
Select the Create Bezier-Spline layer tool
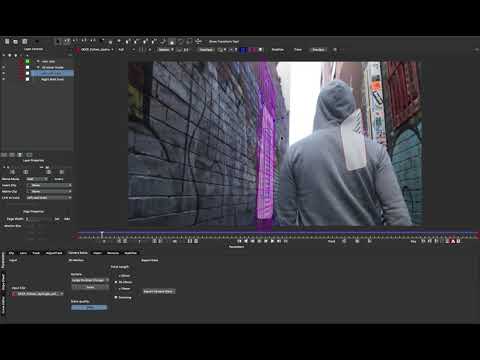(x=145, y=41)
